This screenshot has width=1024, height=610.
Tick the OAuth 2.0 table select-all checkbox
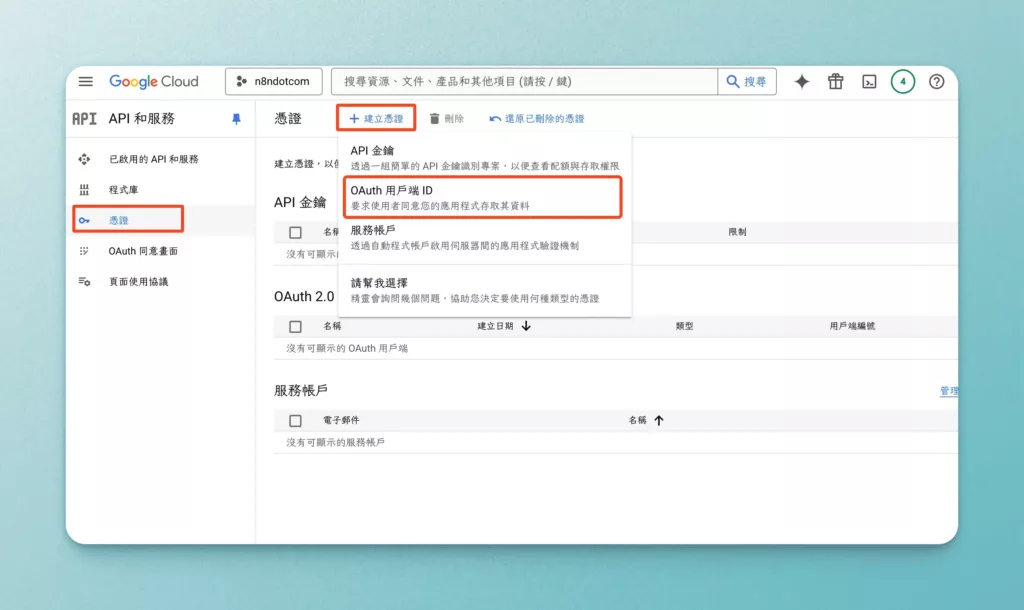[x=295, y=327]
